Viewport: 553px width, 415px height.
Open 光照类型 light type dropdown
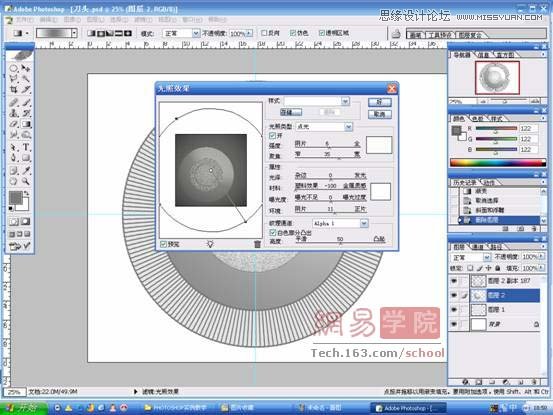[x=348, y=127]
